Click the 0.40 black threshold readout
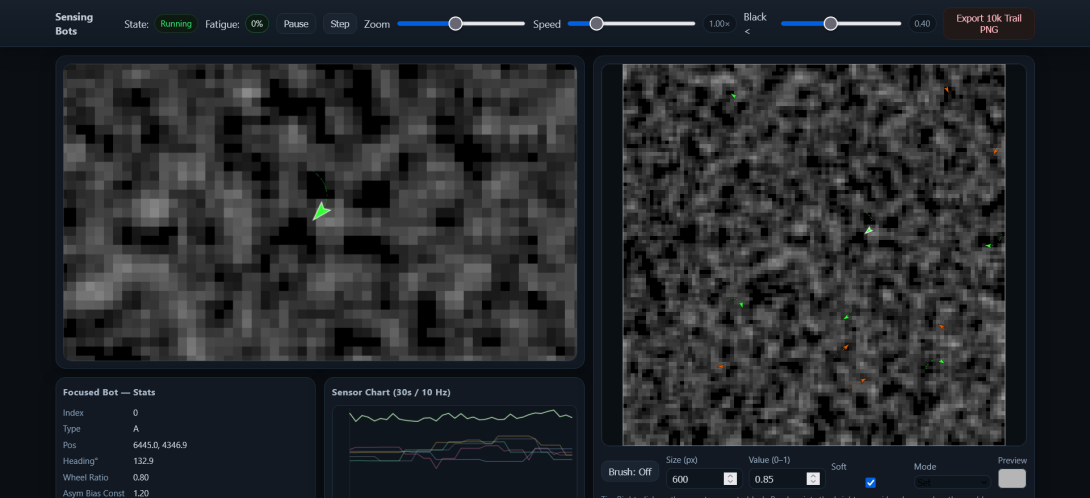The image size is (1090, 498). point(922,24)
